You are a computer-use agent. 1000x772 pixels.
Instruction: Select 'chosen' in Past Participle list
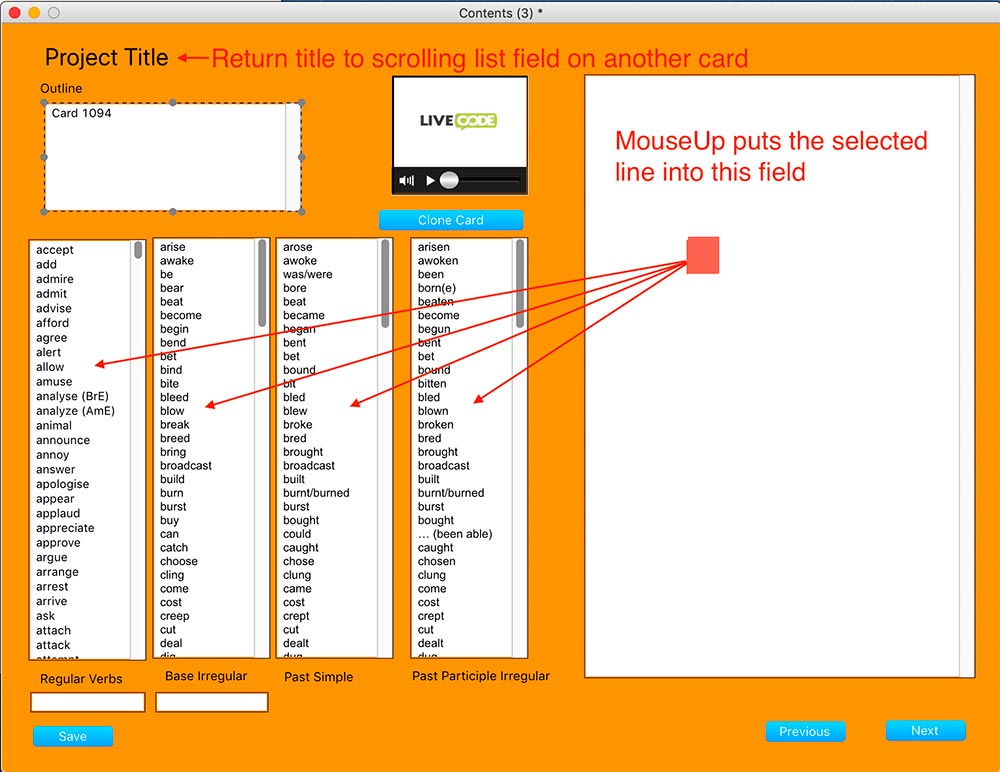[x=437, y=561]
